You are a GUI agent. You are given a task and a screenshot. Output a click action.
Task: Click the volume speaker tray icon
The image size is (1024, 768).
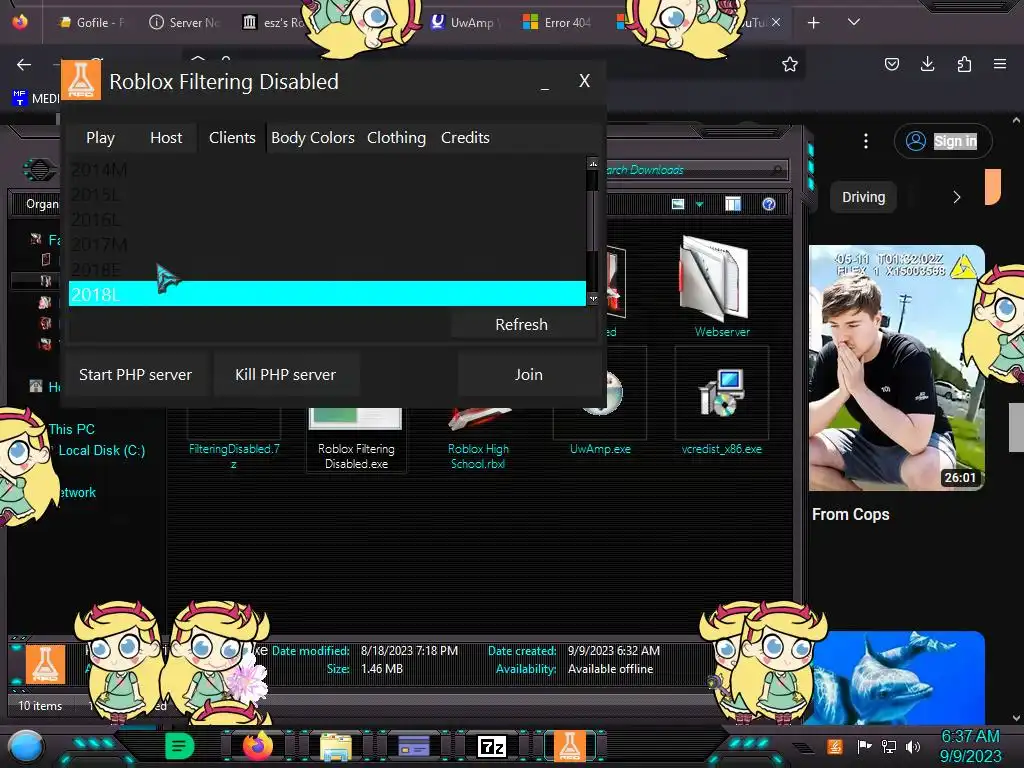point(912,746)
